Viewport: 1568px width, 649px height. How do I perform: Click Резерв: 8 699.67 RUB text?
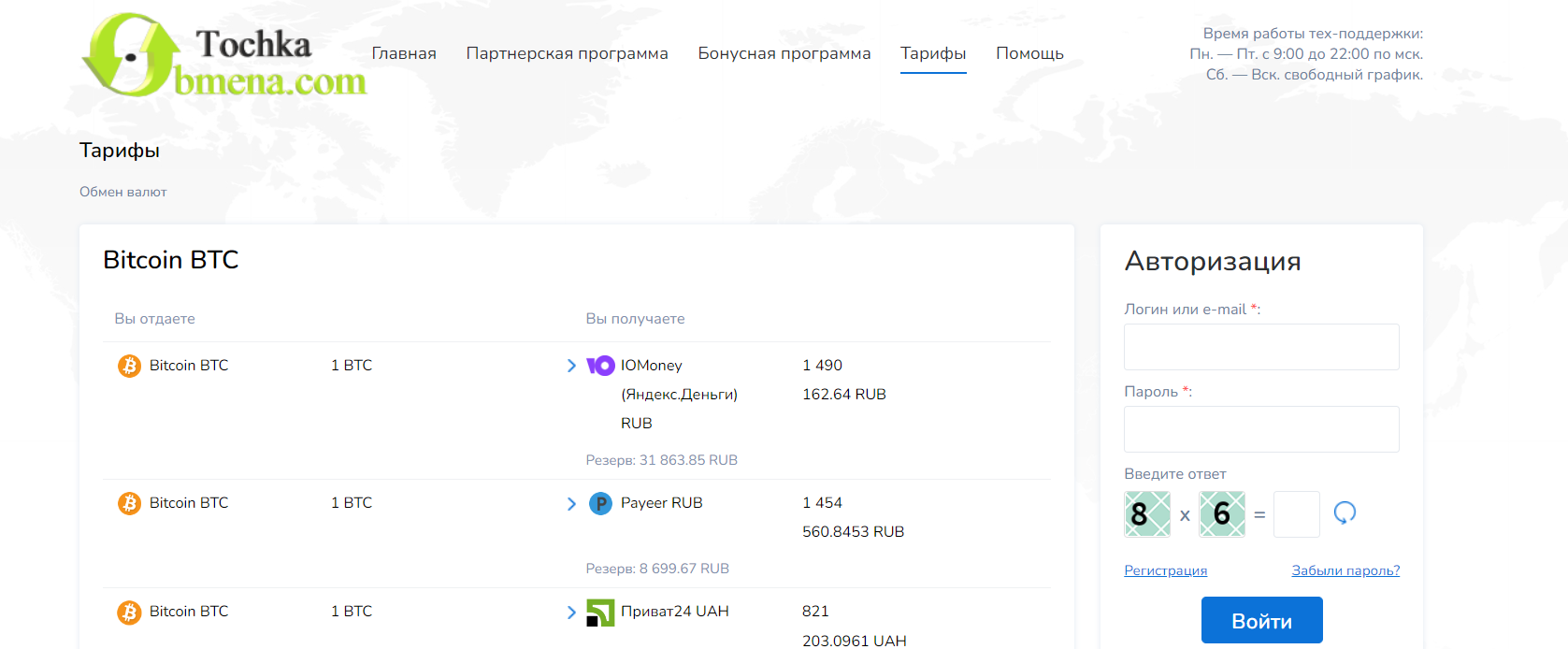click(657, 569)
